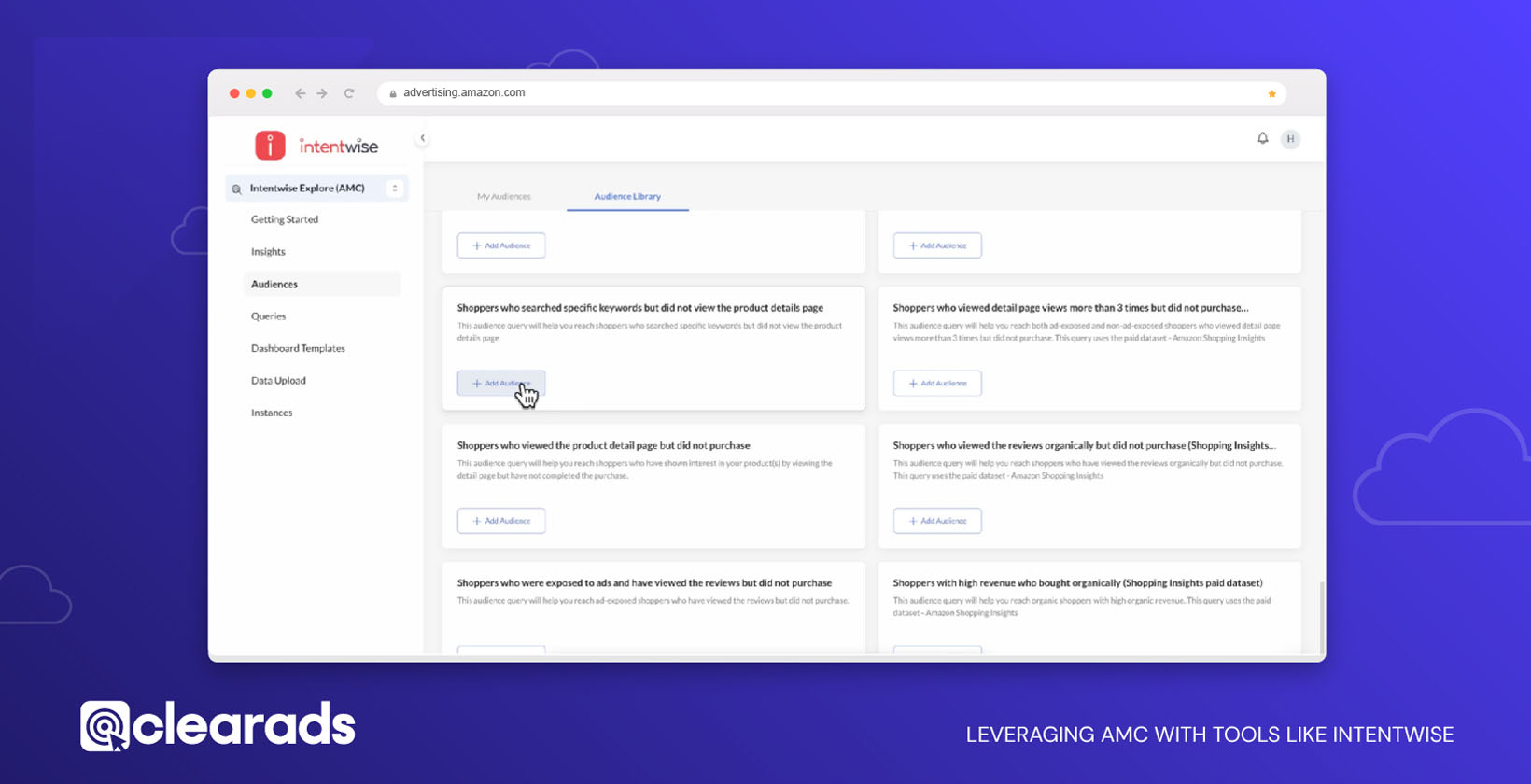Click title 'Shoppers who viewed detail page views more than 3 times'
1531x784 pixels.
click(x=1070, y=308)
